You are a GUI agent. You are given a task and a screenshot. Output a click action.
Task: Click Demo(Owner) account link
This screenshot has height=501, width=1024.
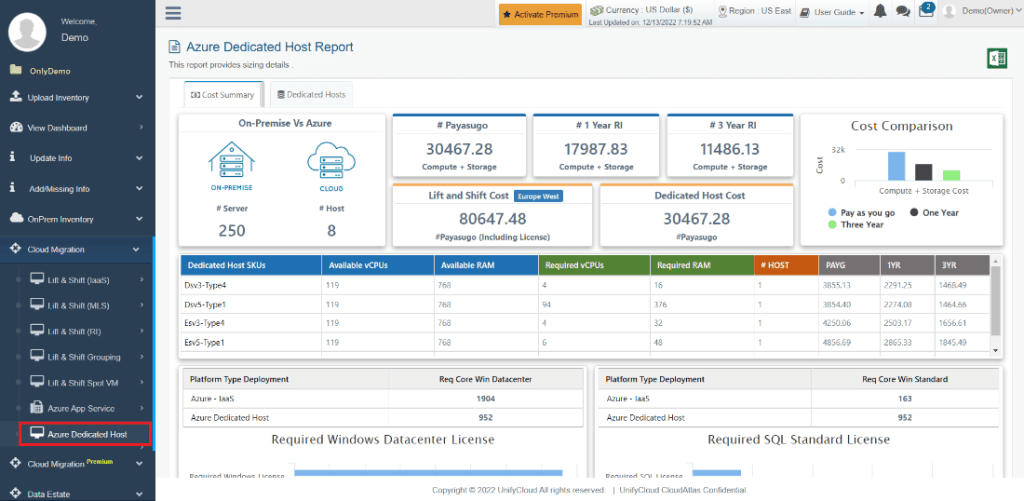pos(985,12)
